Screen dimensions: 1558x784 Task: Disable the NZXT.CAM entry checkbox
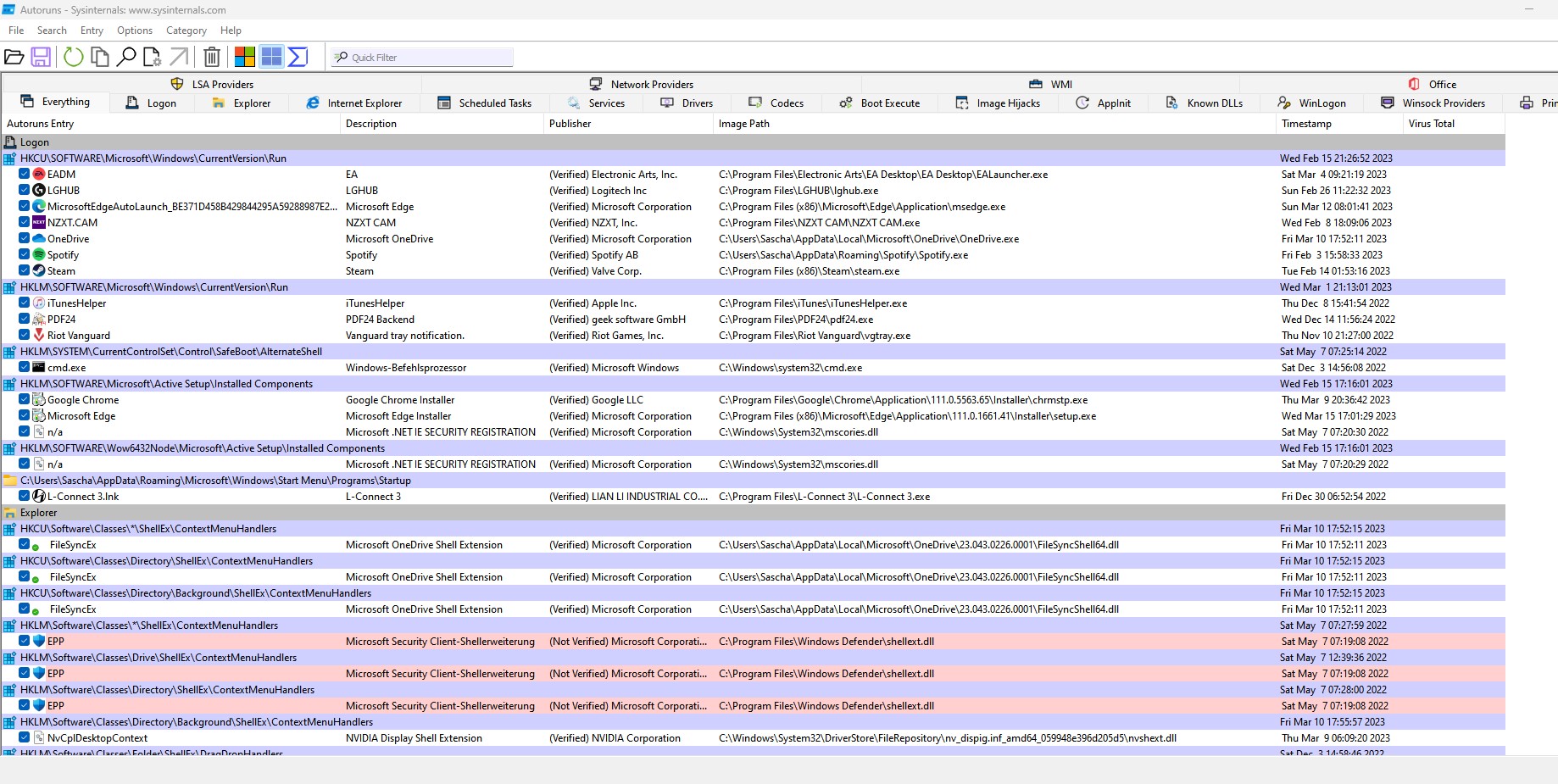click(x=25, y=223)
